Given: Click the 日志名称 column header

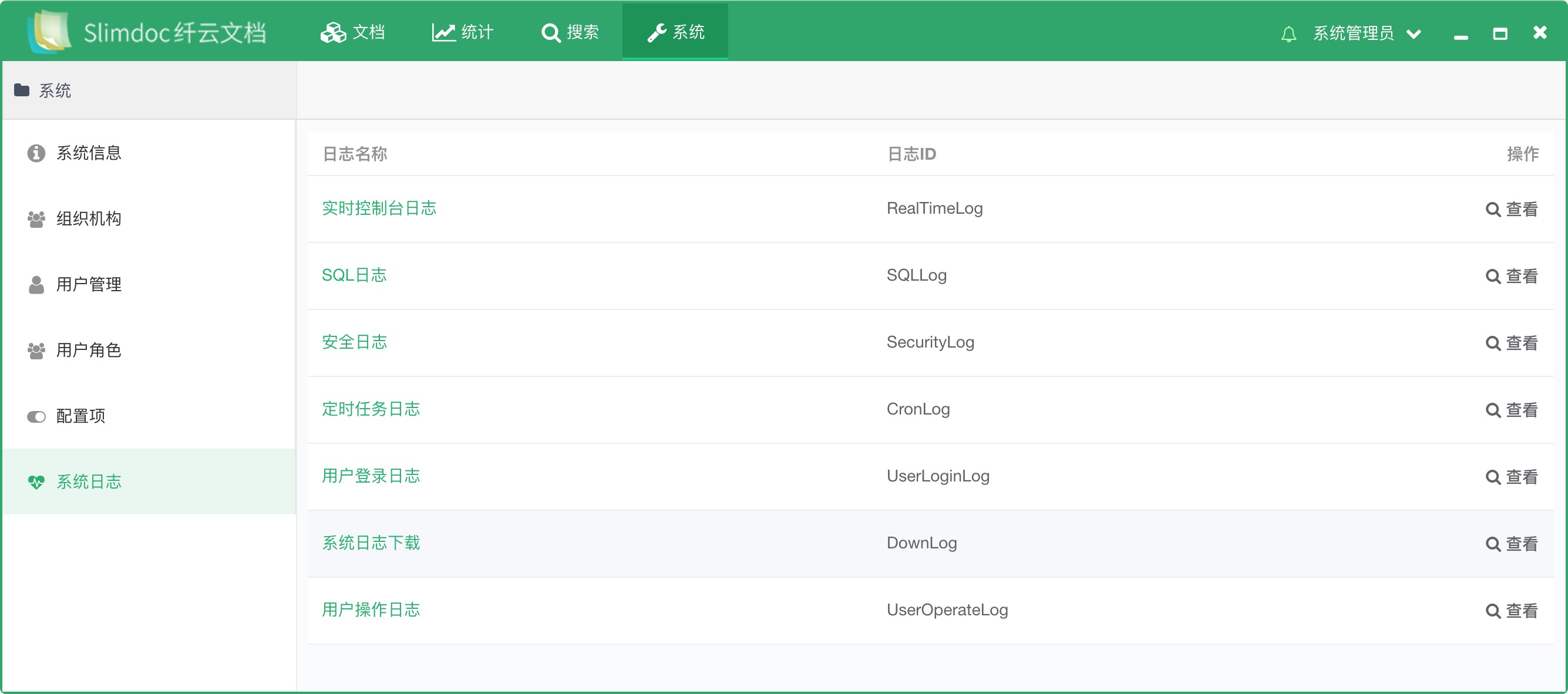Looking at the screenshot, I should click(355, 154).
